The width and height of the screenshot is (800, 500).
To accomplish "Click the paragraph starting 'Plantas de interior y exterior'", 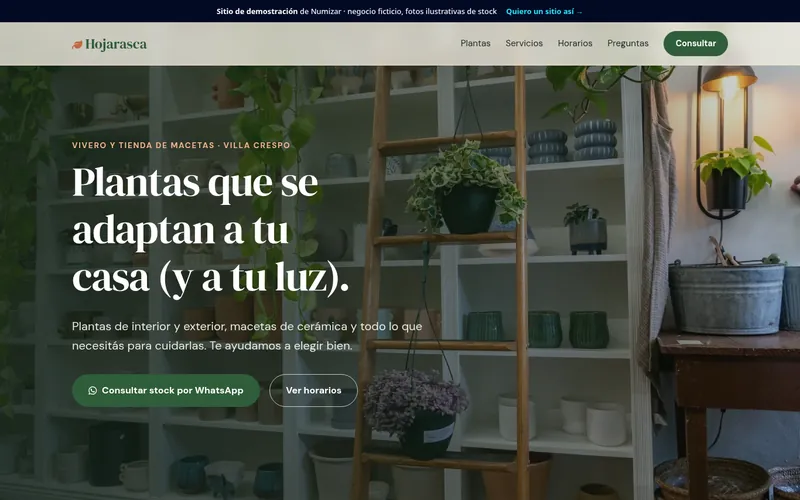I will tap(247, 336).
